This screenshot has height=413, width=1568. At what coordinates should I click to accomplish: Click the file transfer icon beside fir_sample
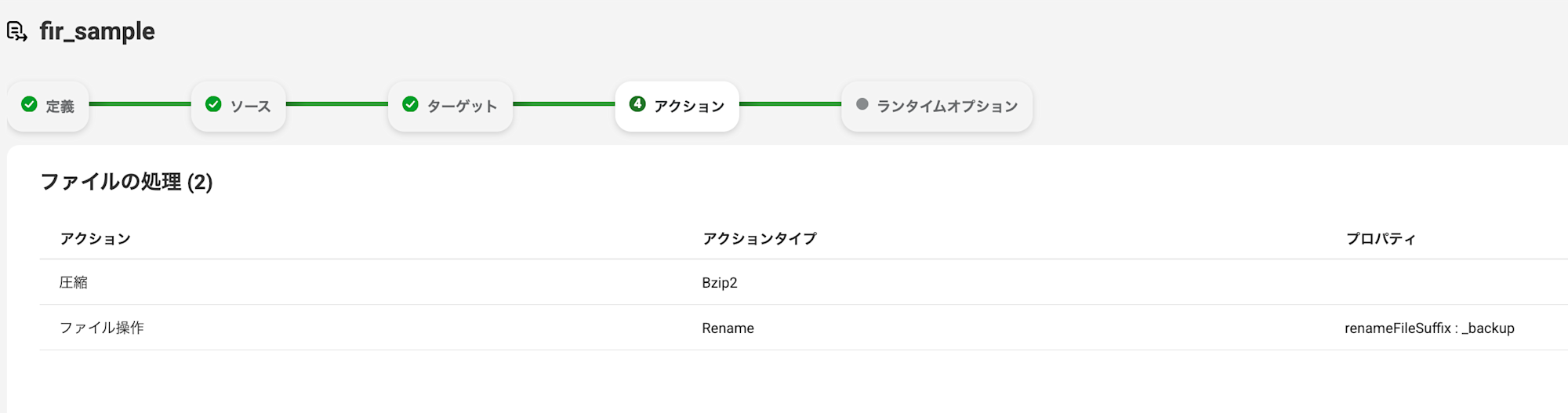click(17, 31)
